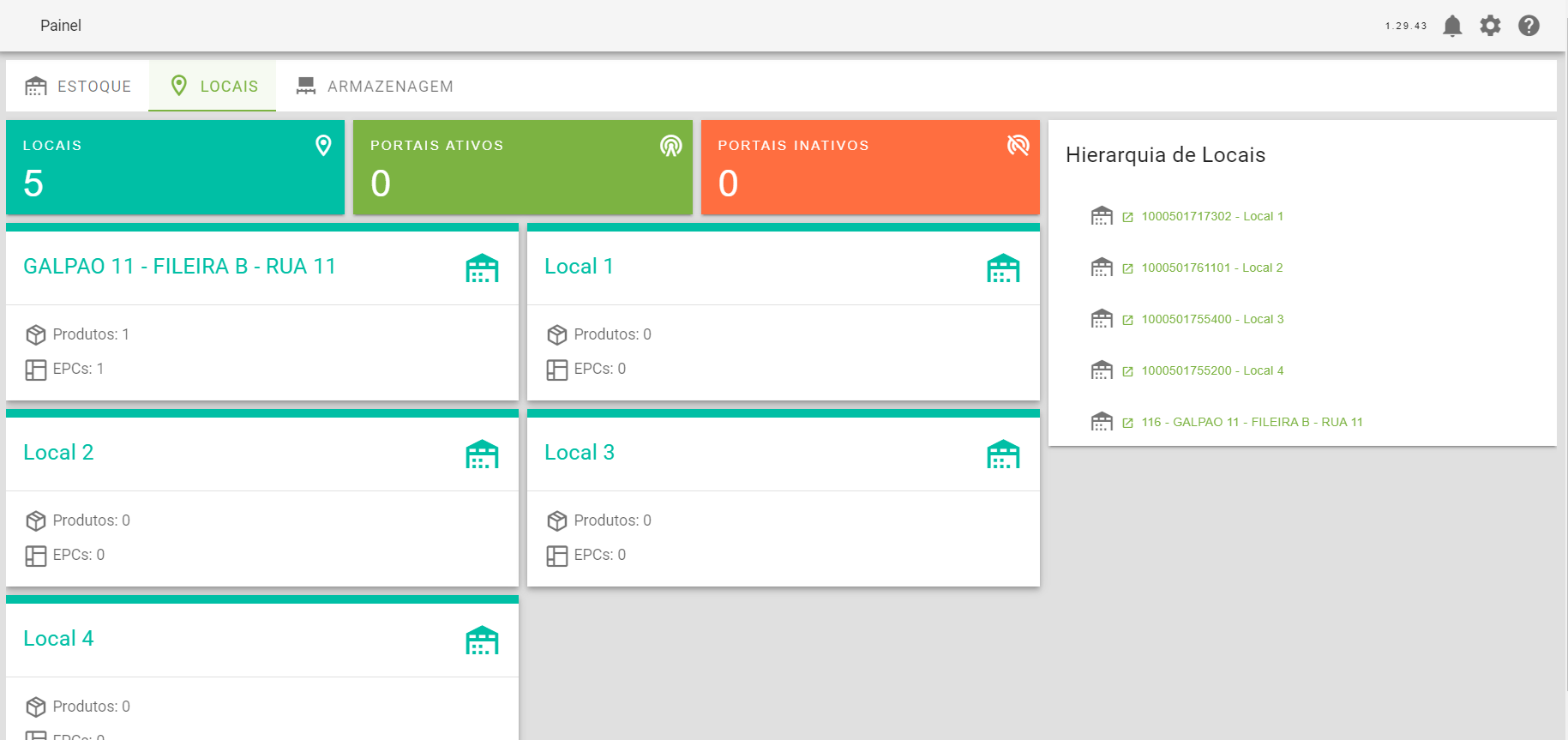Open hierarchy link 1000501755400 - Local 3
Viewport: 1568px width, 740px height.
pyautogui.click(x=1212, y=320)
